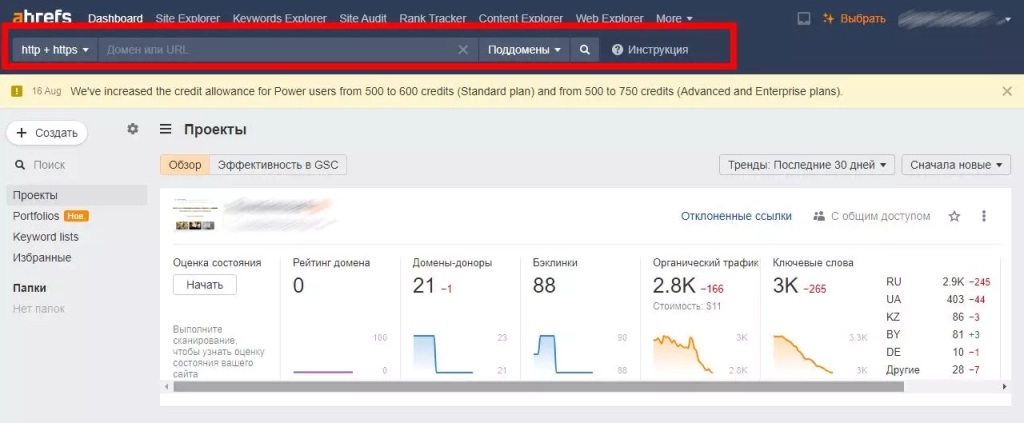
Task: Open projects settings gear
Action: pyautogui.click(x=133, y=129)
